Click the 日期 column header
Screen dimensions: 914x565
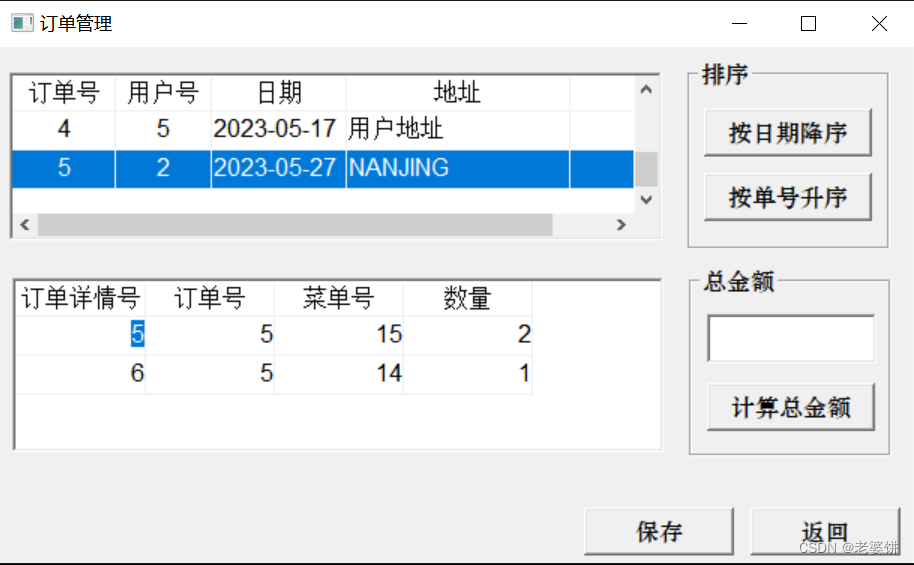click(279, 93)
